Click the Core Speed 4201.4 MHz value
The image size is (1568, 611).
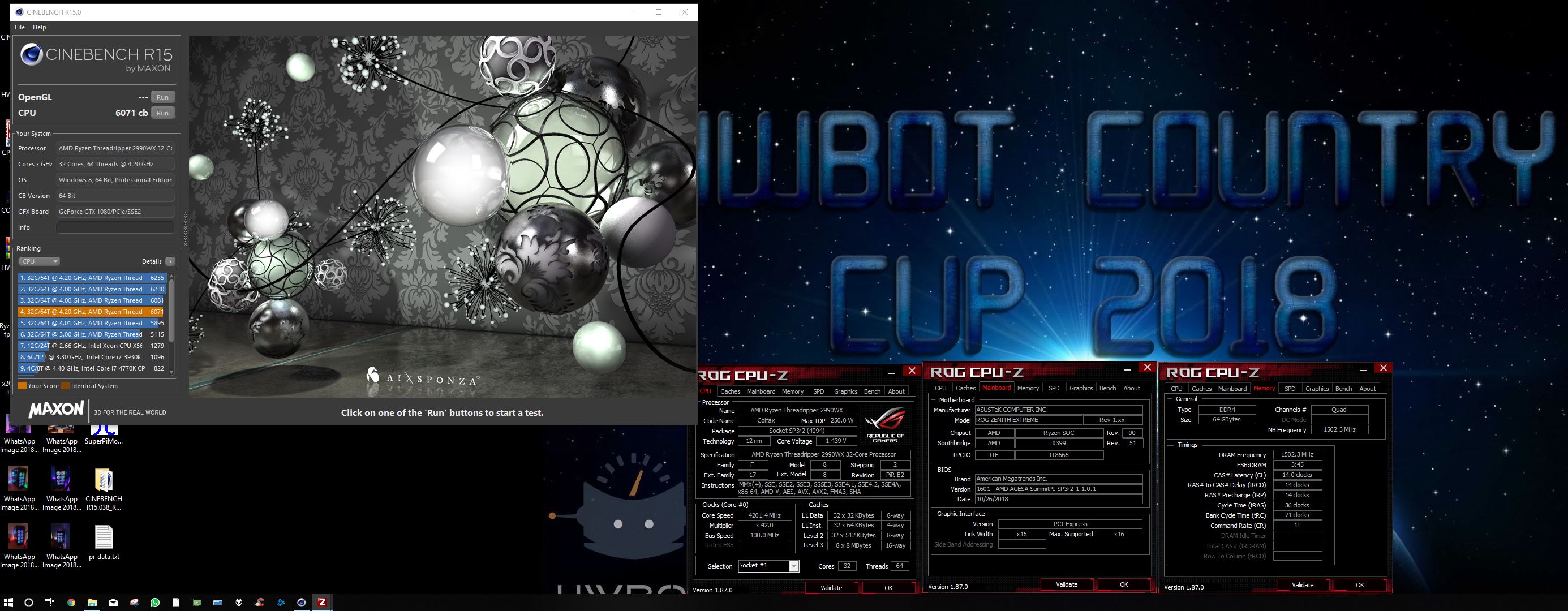pyautogui.click(x=764, y=516)
